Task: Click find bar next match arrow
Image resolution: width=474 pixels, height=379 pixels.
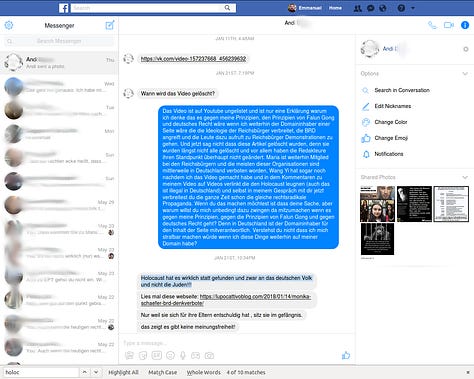Action: (96, 372)
